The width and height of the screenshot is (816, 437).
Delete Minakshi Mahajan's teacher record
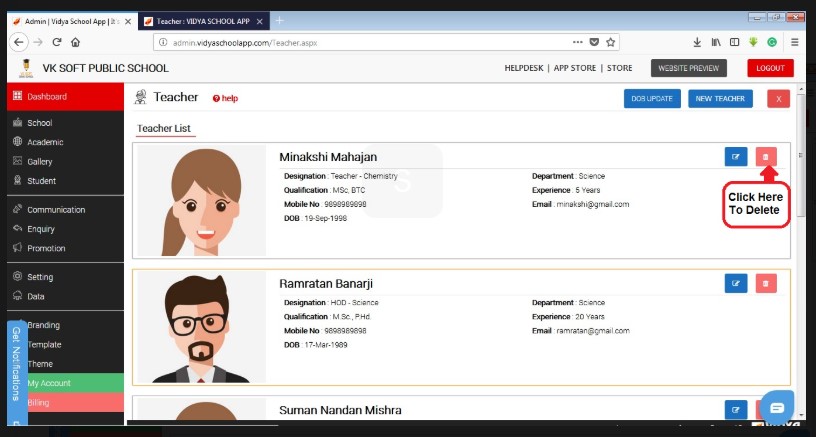point(766,157)
